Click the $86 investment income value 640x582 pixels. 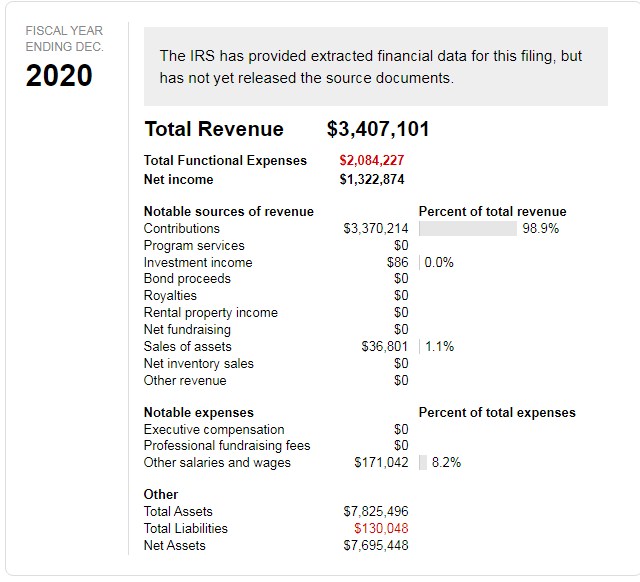397,263
